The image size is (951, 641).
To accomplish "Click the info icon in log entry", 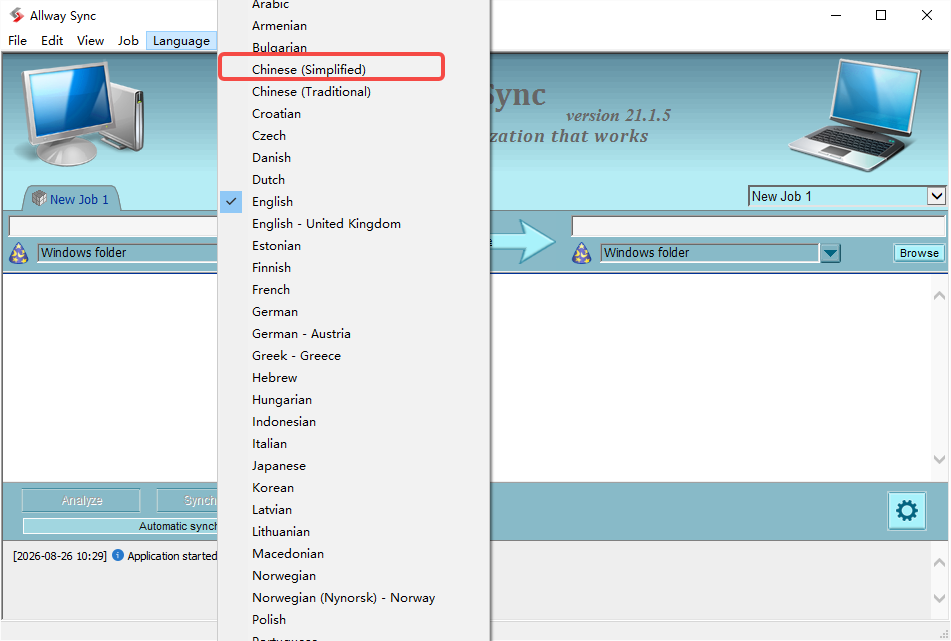I will (x=118, y=555).
